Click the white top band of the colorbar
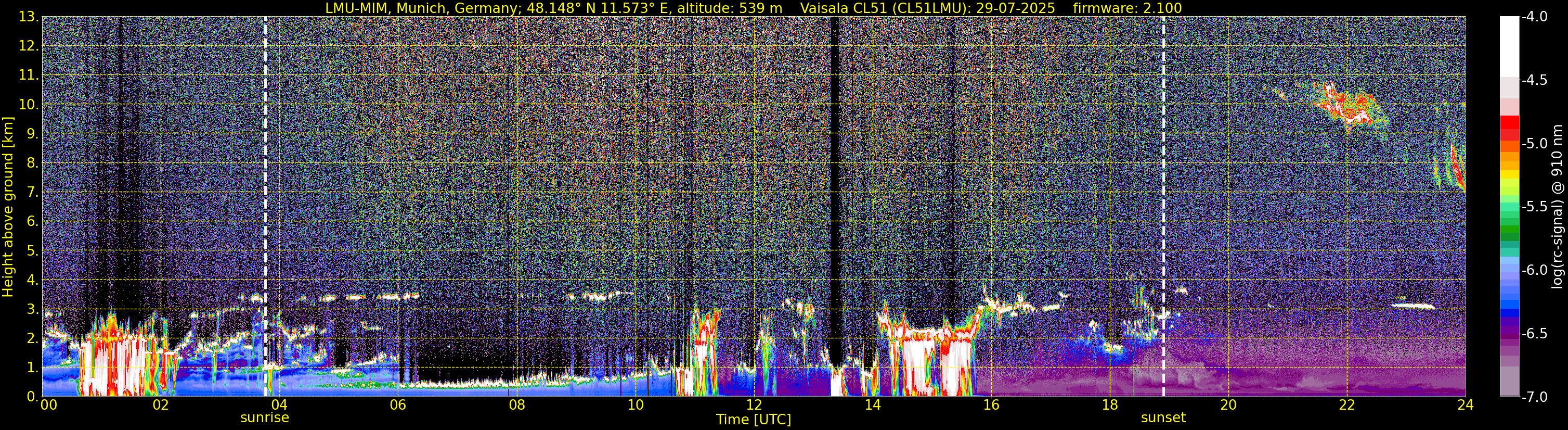The height and width of the screenshot is (430, 1568). point(1509,46)
